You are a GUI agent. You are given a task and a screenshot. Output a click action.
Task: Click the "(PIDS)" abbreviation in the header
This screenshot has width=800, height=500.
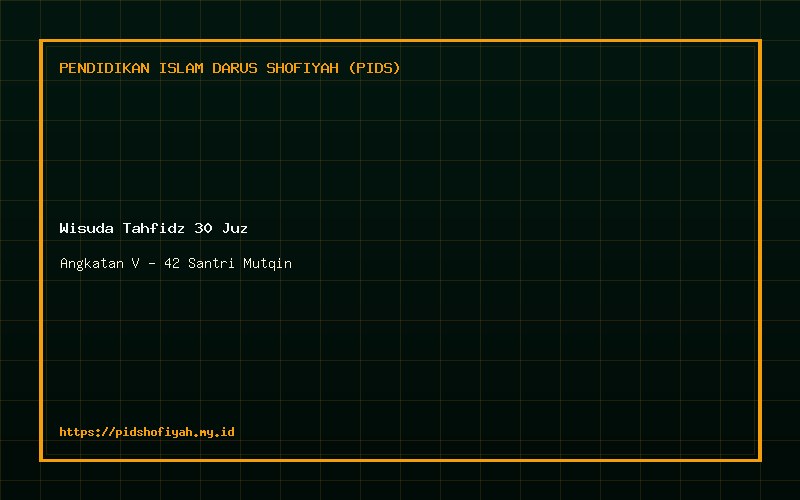click(x=374, y=68)
